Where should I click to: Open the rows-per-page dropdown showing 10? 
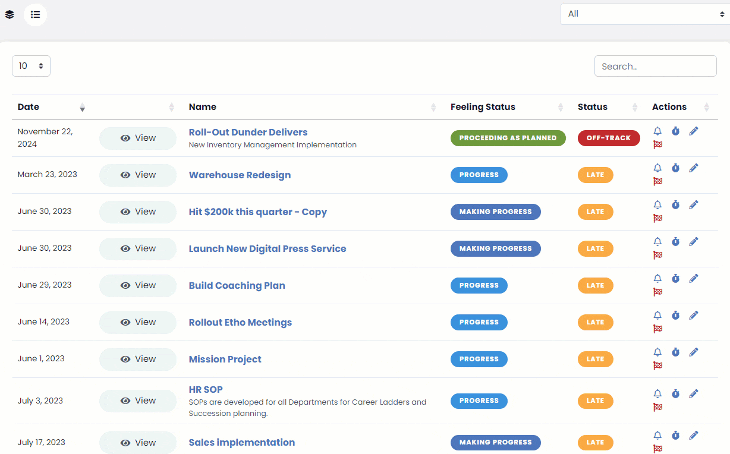click(x=31, y=66)
